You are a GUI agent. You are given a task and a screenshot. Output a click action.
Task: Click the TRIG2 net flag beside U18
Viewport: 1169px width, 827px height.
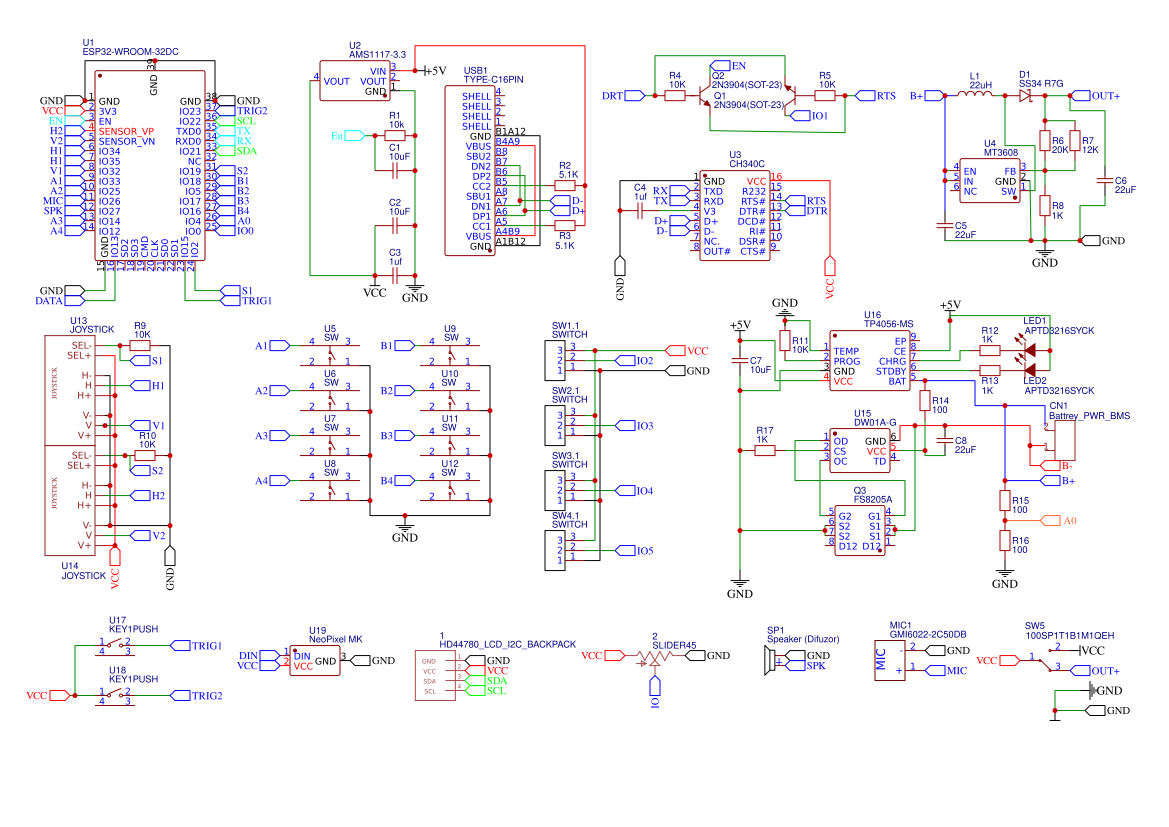point(197,696)
